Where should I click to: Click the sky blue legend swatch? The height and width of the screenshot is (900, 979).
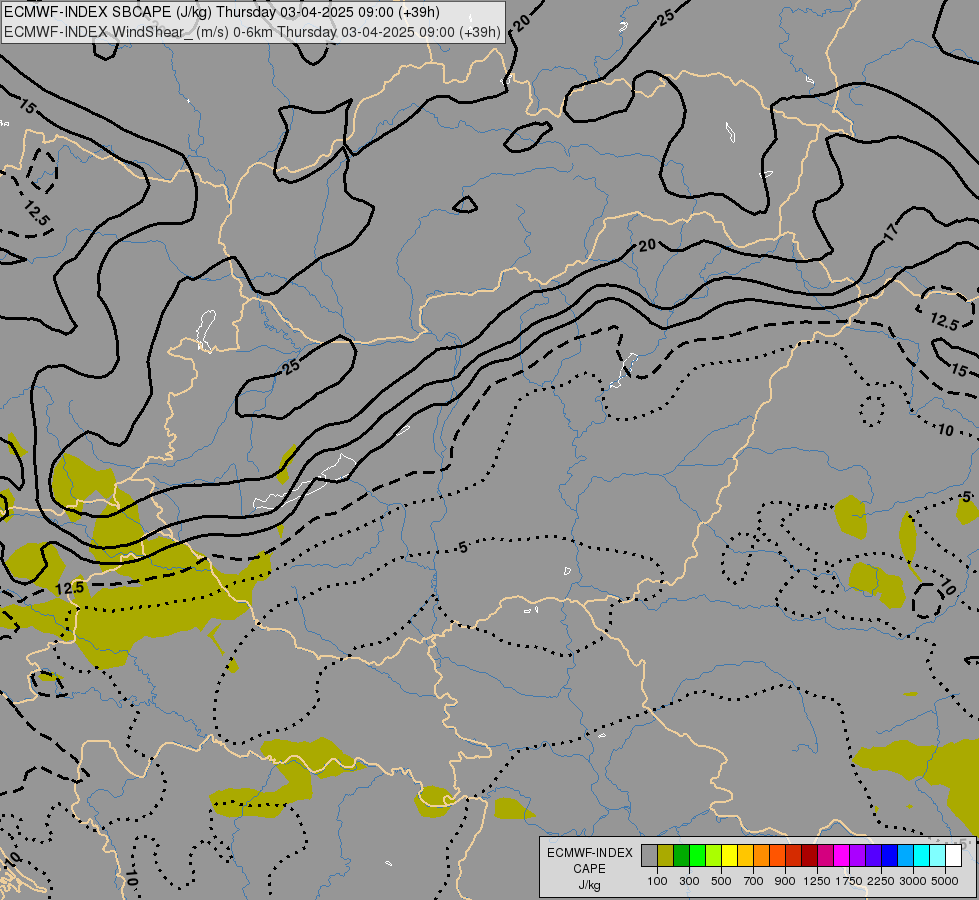pyautogui.click(x=905, y=856)
